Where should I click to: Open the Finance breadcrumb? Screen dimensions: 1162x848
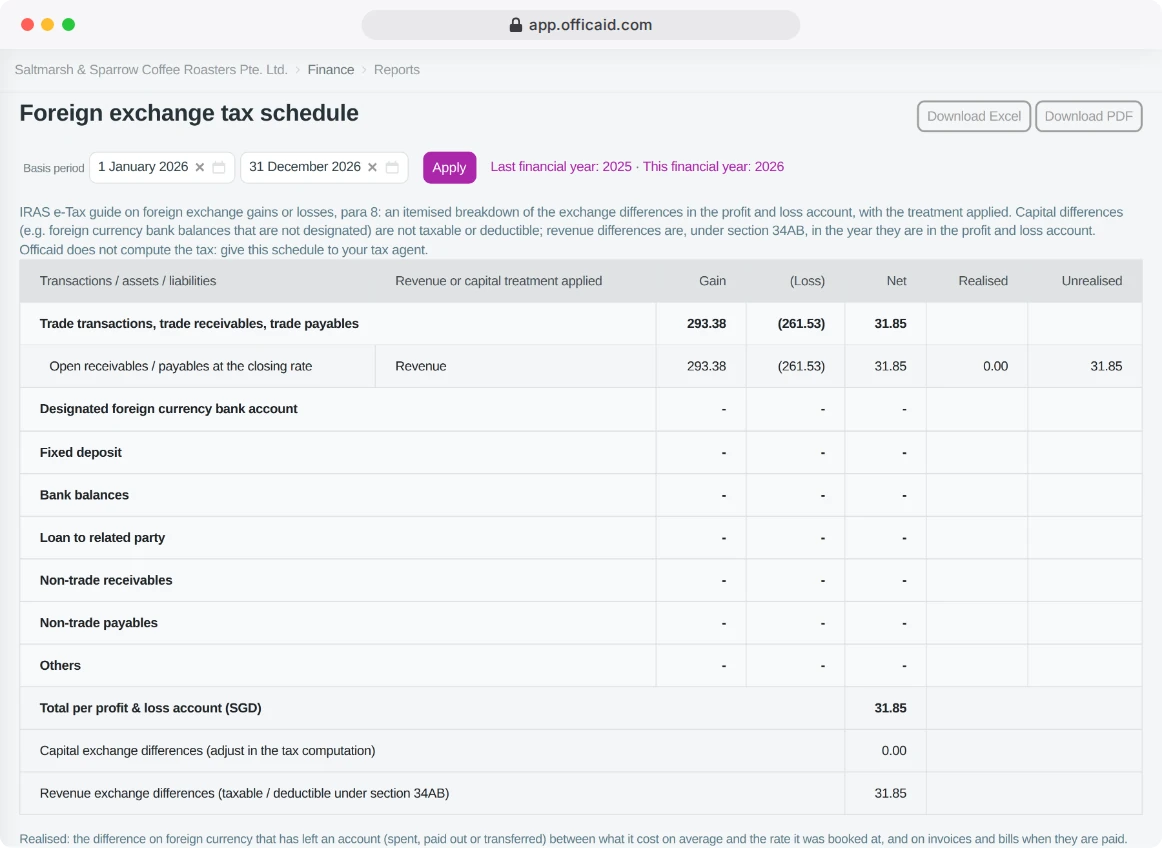pyautogui.click(x=331, y=70)
